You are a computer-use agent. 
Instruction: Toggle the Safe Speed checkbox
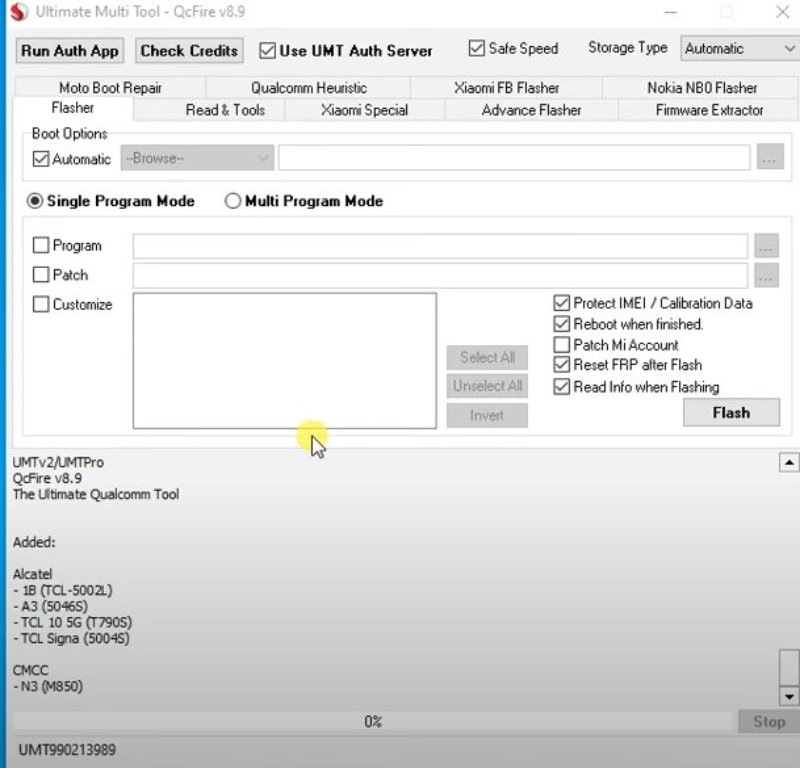coord(476,49)
